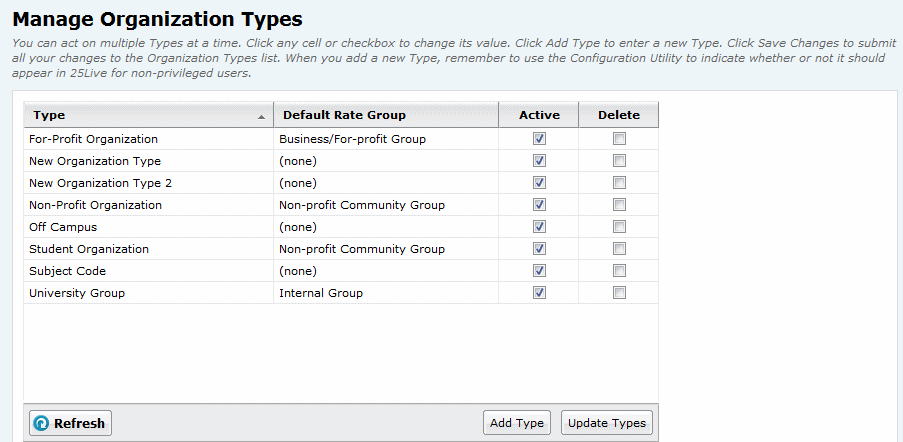Sort table by Active column header
This screenshot has width=903, height=442.
point(539,115)
